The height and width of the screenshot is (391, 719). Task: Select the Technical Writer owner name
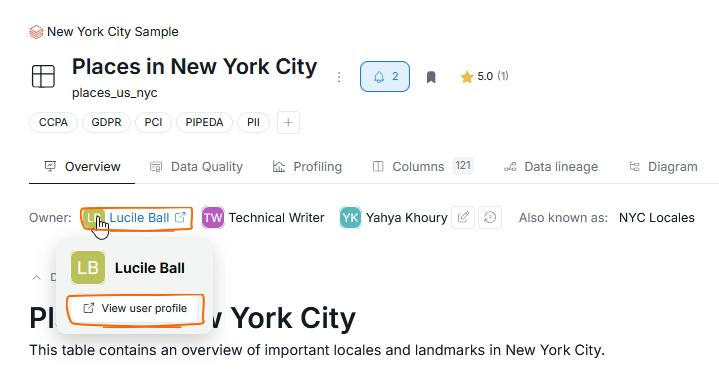coord(277,217)
